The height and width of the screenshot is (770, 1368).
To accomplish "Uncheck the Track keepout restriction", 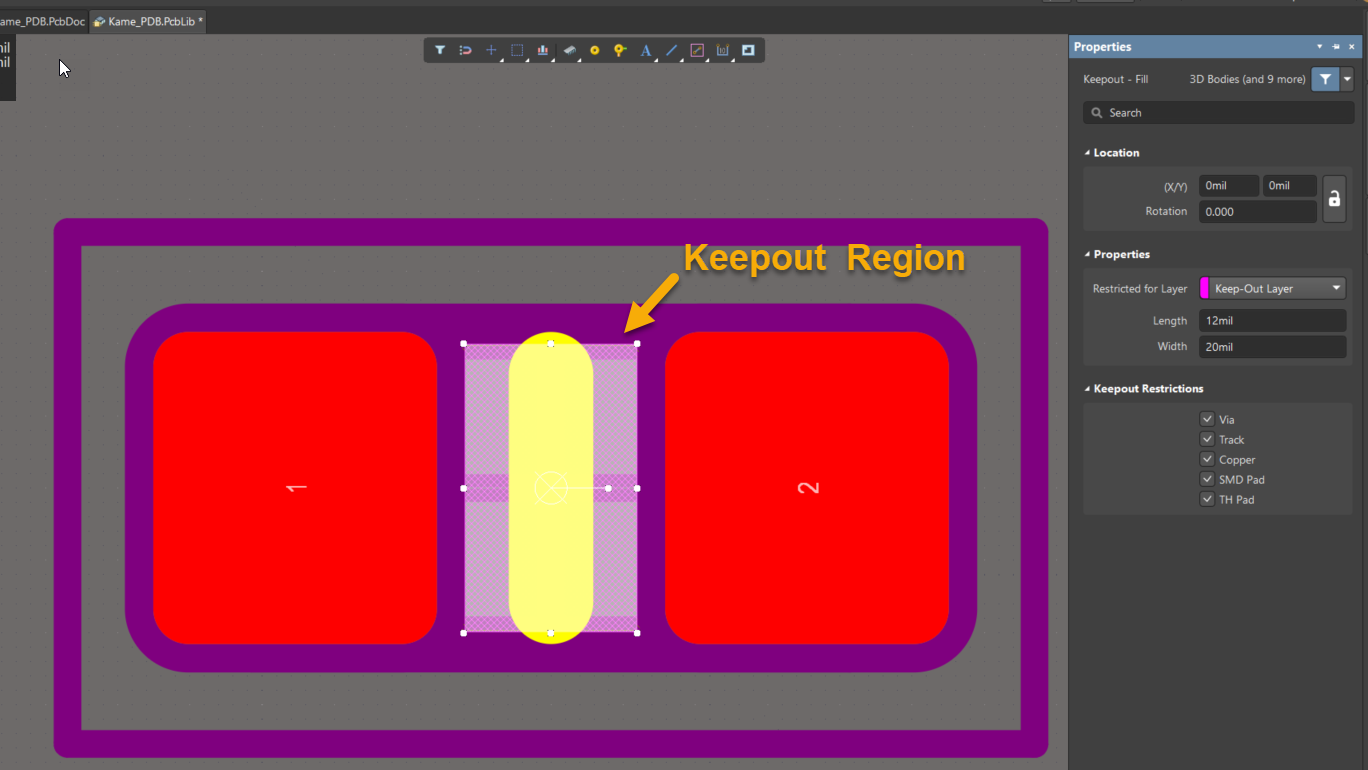I will click(x=1207, y=439).
